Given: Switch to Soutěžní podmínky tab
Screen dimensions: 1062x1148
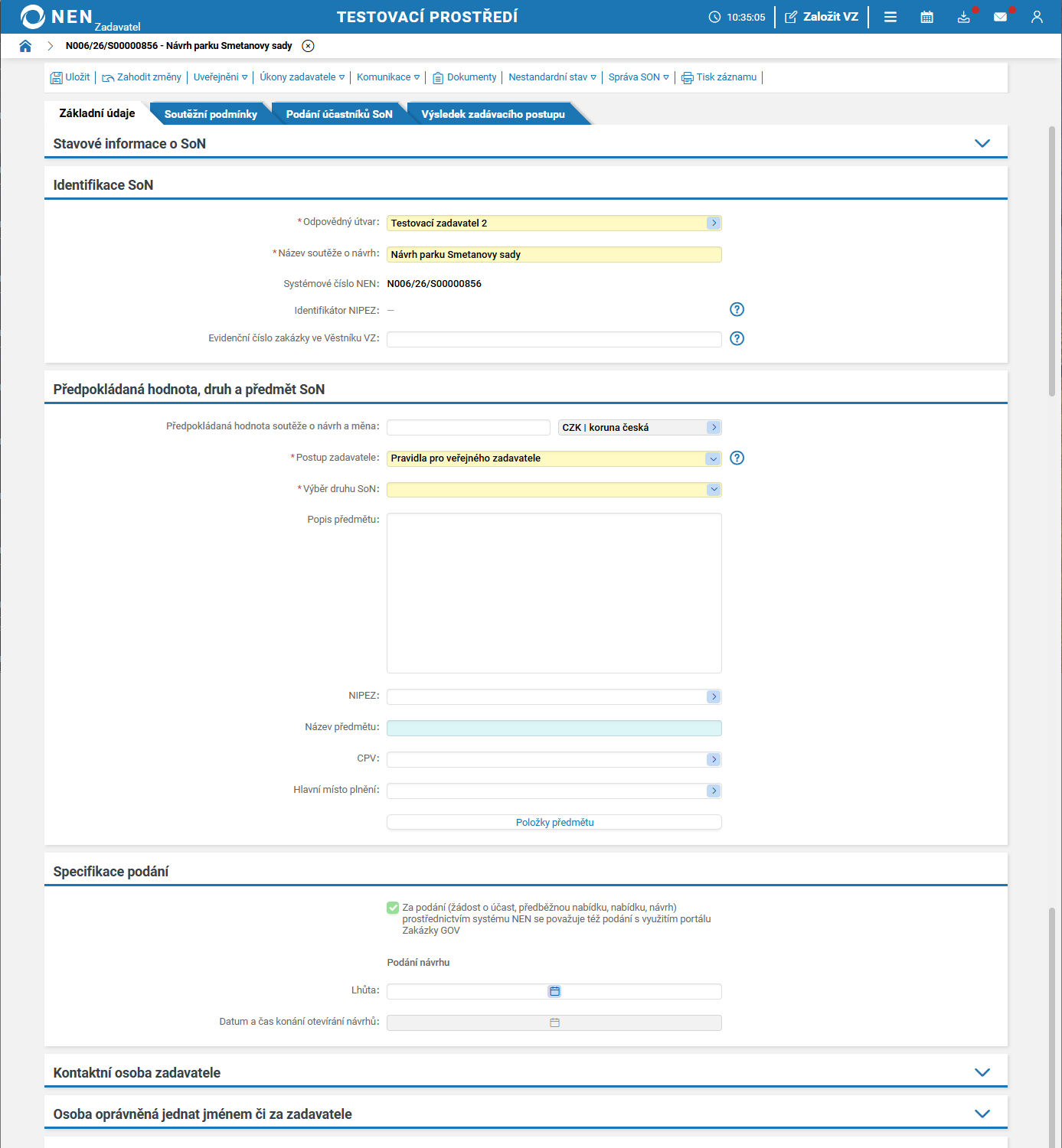Looking at the screenshot, I should (211, 114).
